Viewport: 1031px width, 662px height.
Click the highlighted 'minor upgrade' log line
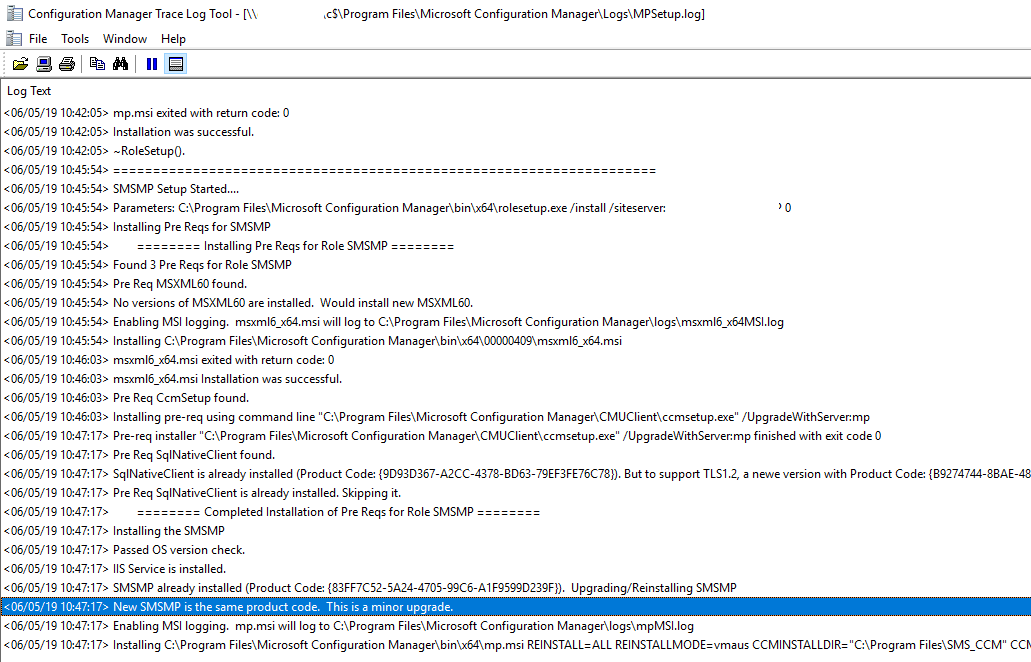point(283,607)
